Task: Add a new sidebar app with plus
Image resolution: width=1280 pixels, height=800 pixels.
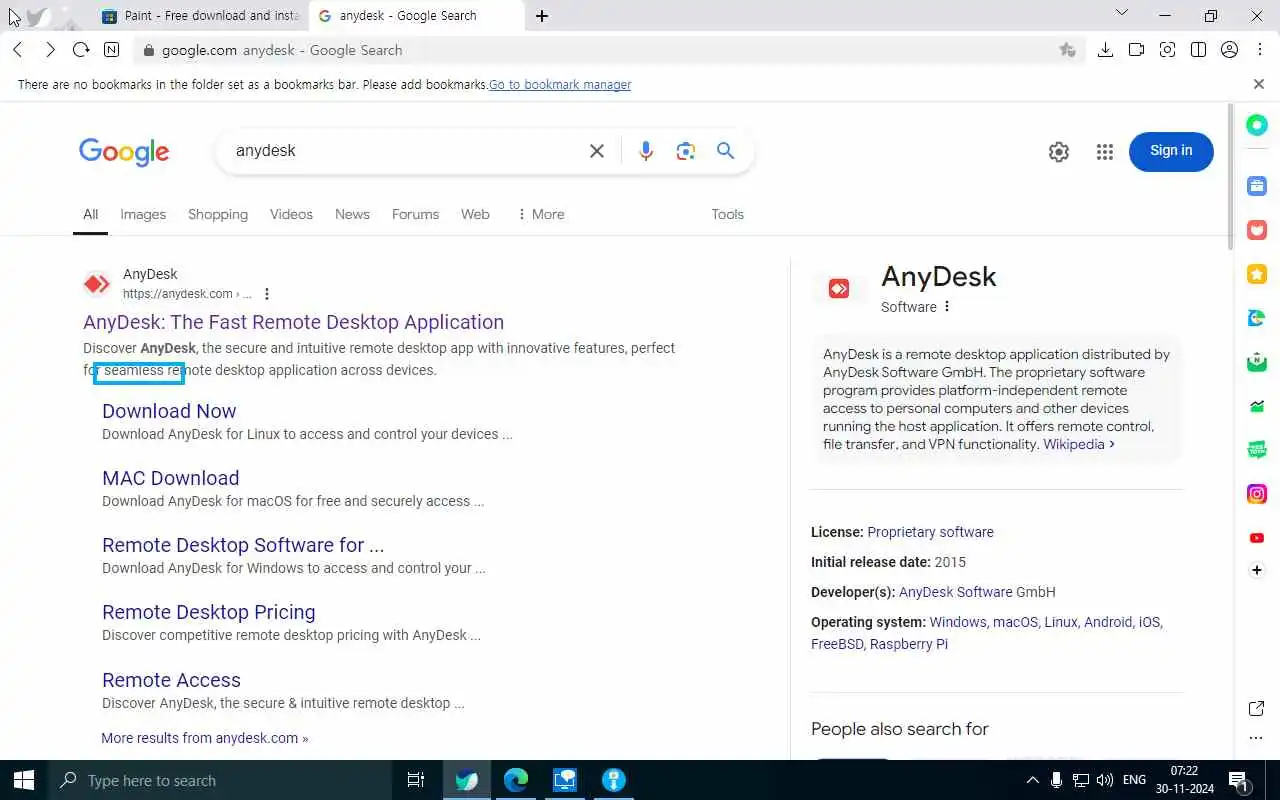Action: [1257, 570]
